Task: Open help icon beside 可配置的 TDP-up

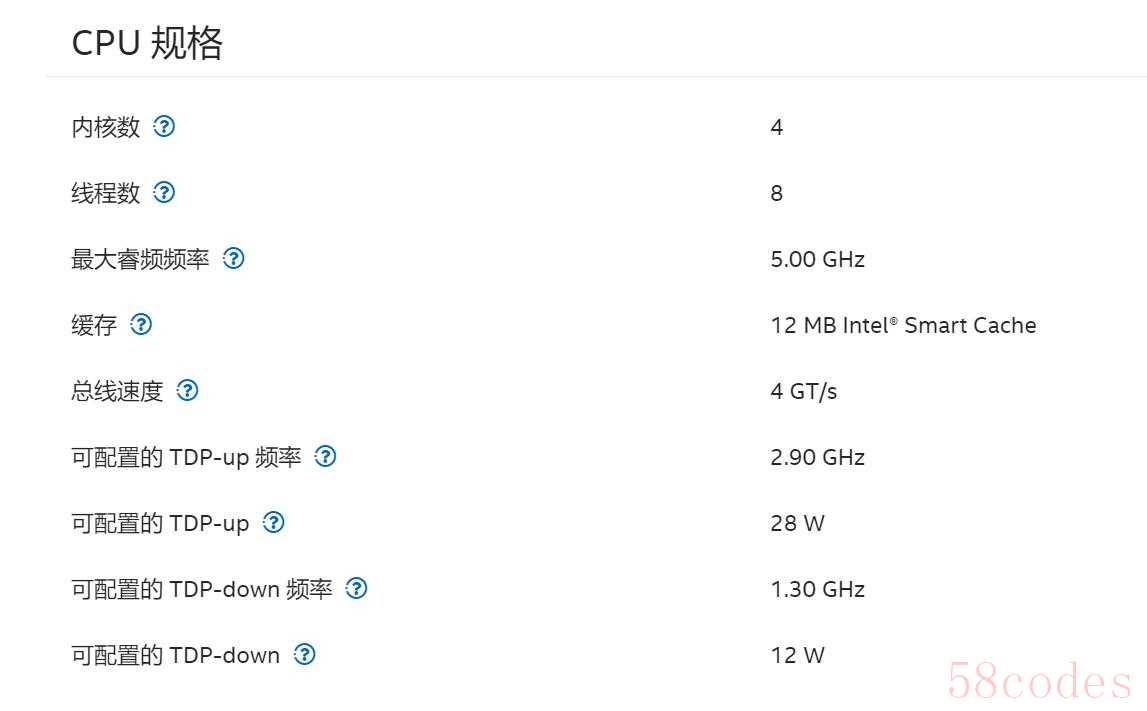Action: [x=274, y=522]
